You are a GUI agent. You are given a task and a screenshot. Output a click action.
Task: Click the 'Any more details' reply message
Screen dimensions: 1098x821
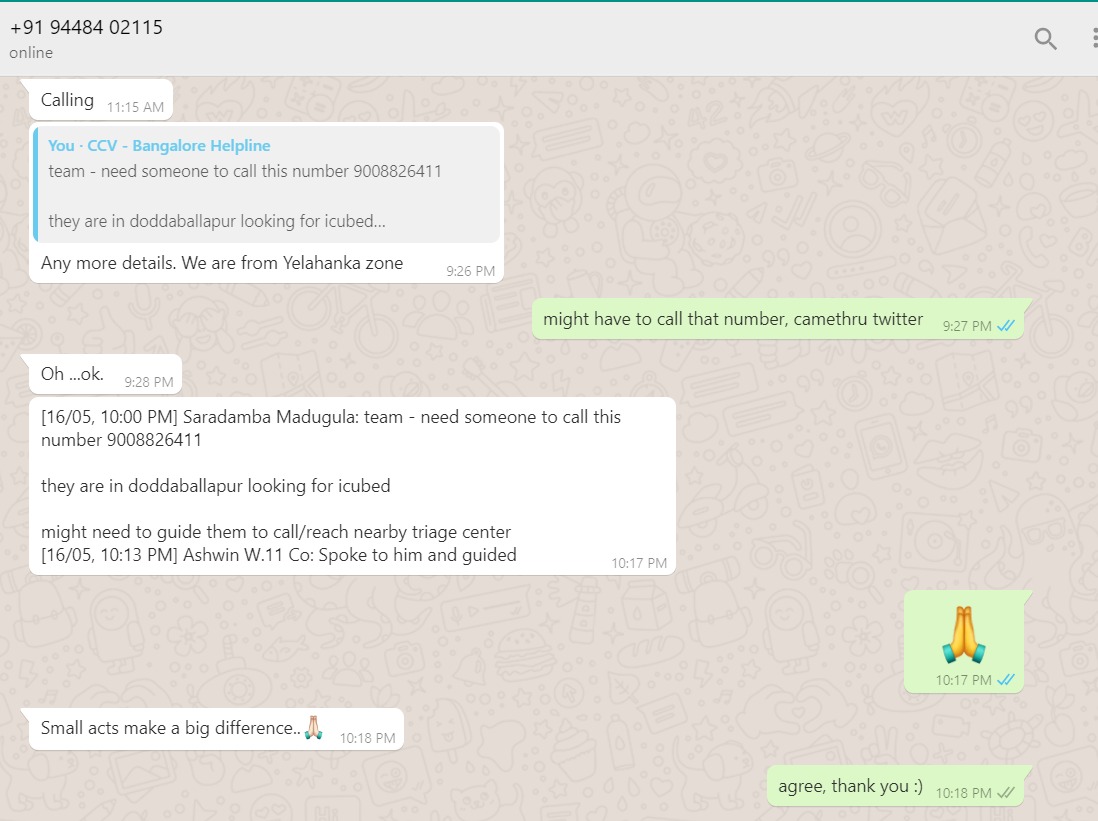(221, 262)
